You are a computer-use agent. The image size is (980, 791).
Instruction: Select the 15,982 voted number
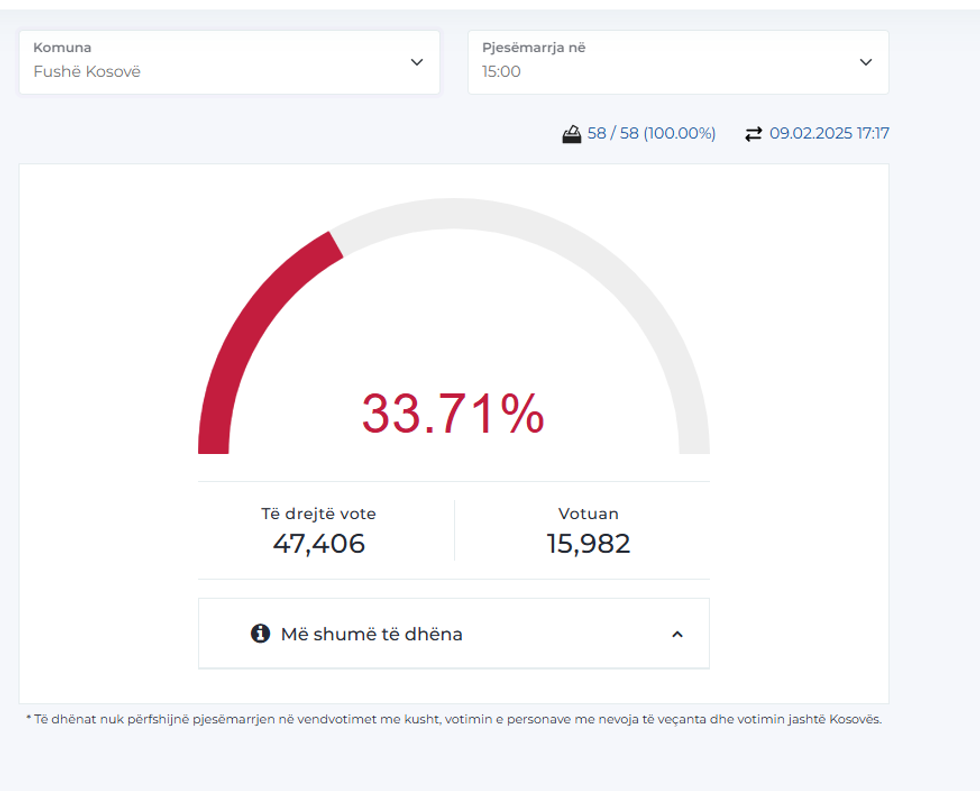coord(588,544)
